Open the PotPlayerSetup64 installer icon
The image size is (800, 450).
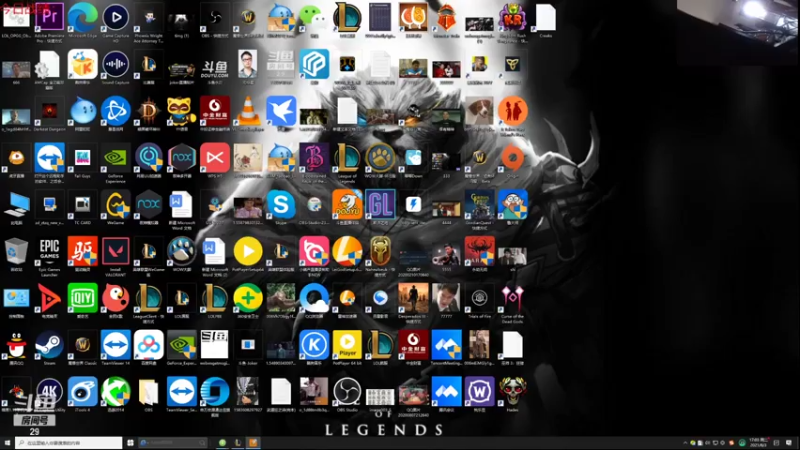[x=248, y=252]
